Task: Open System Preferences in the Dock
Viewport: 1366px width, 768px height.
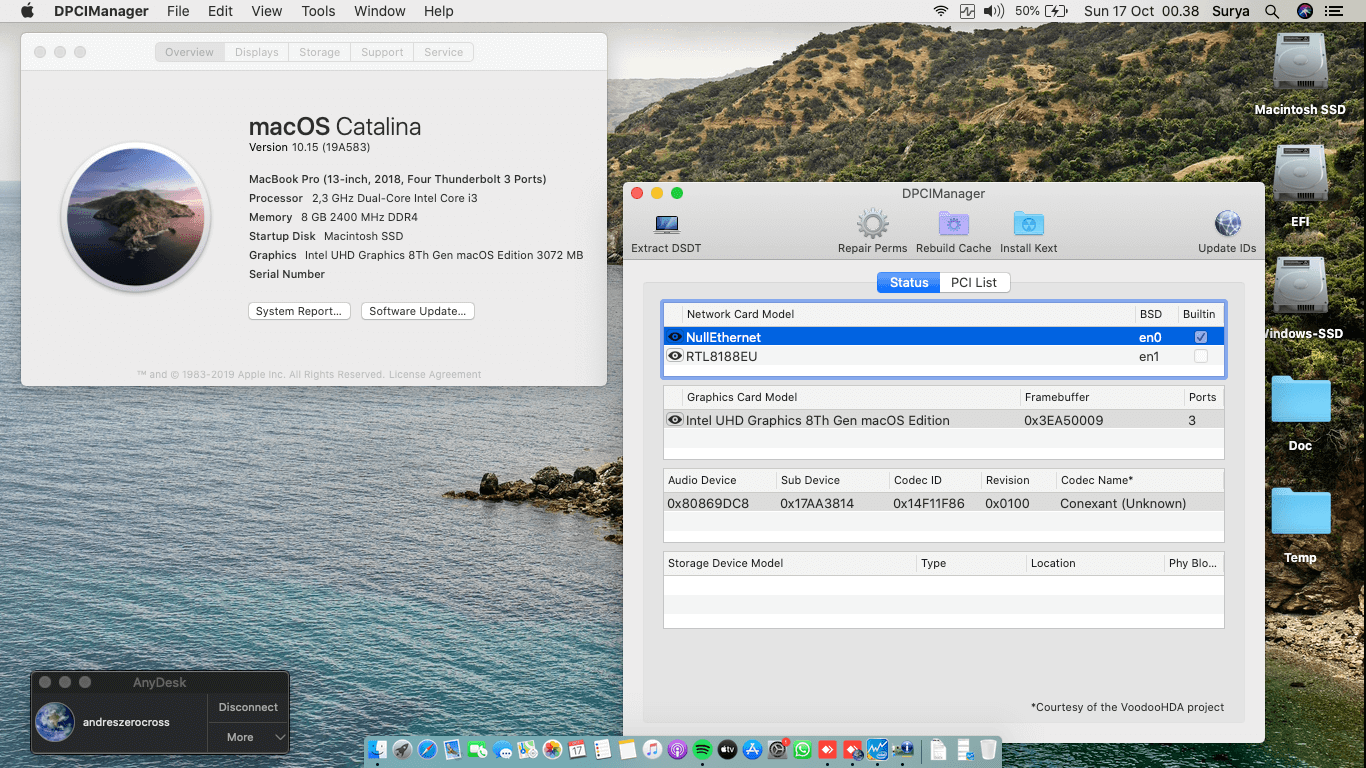Action: 777,749
